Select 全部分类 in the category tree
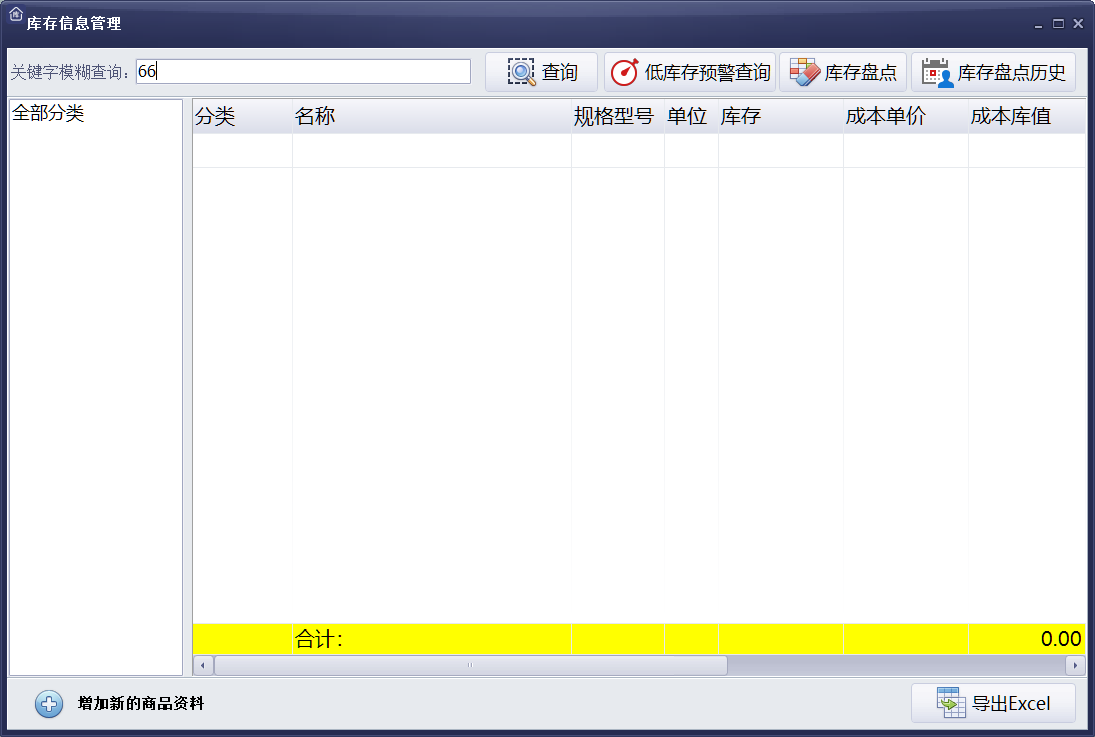 coord(48,113)
